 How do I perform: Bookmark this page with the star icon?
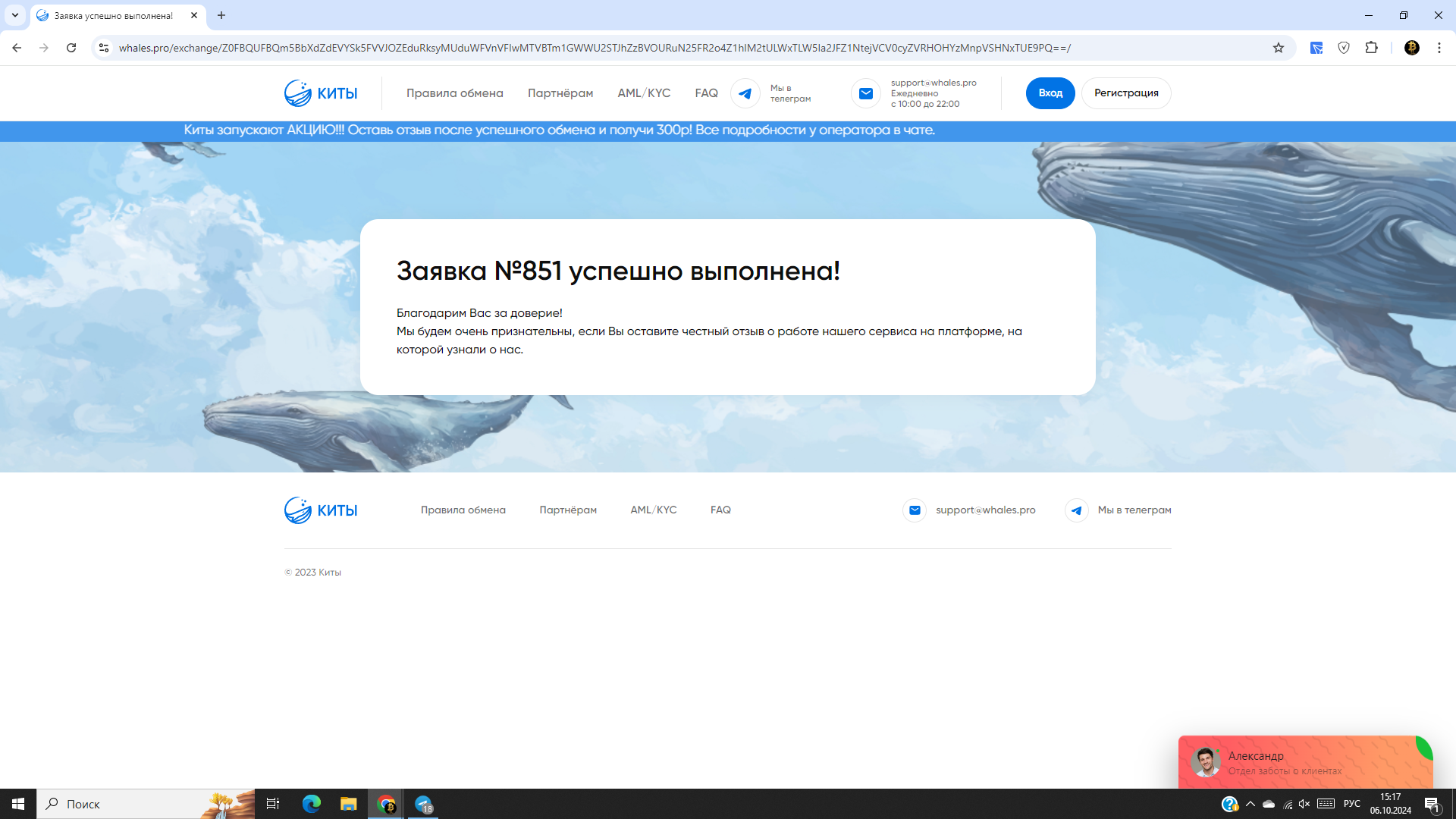pos(1279,48)
